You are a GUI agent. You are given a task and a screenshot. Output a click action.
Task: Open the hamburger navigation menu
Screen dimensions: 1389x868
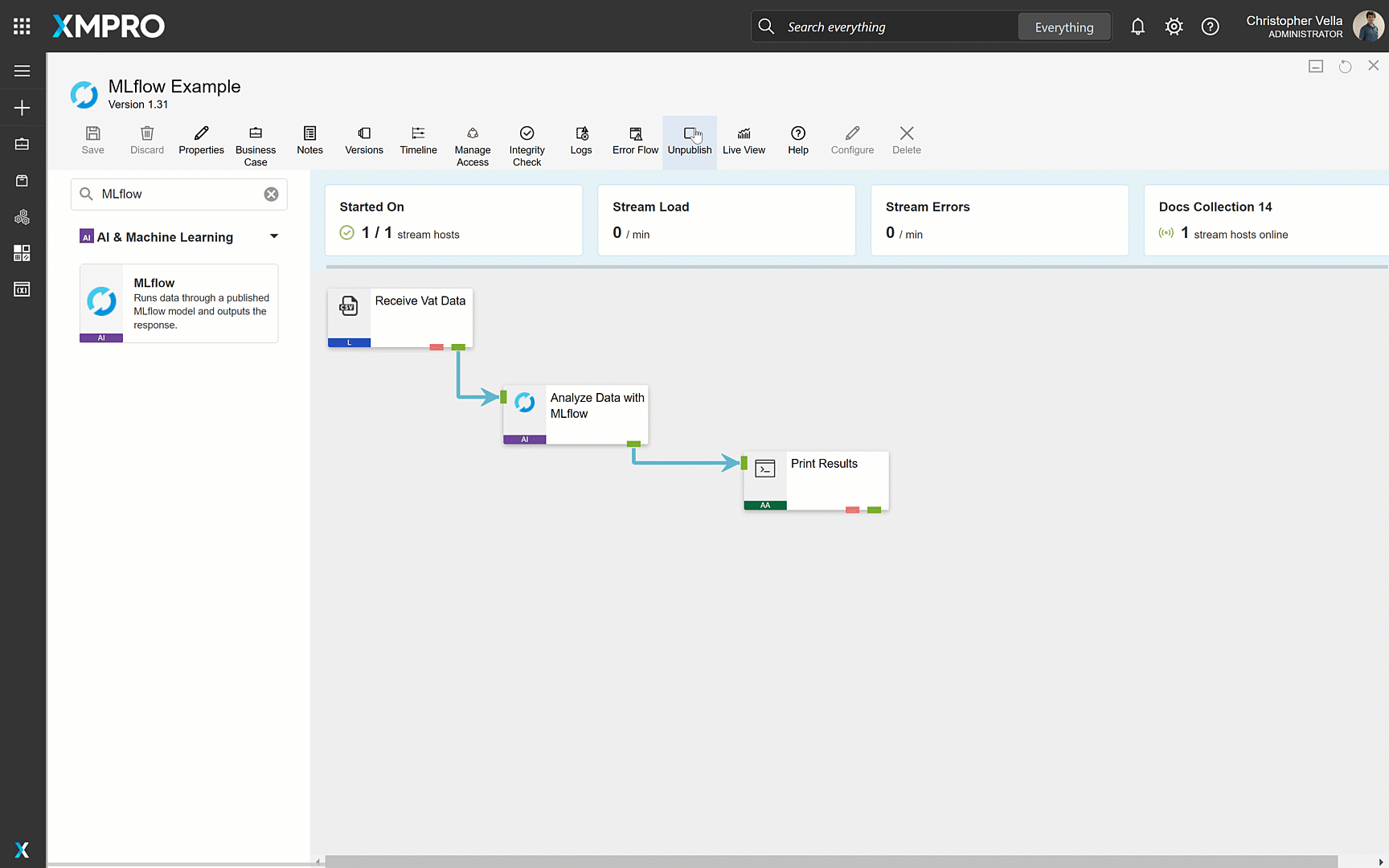coord(22,71)
